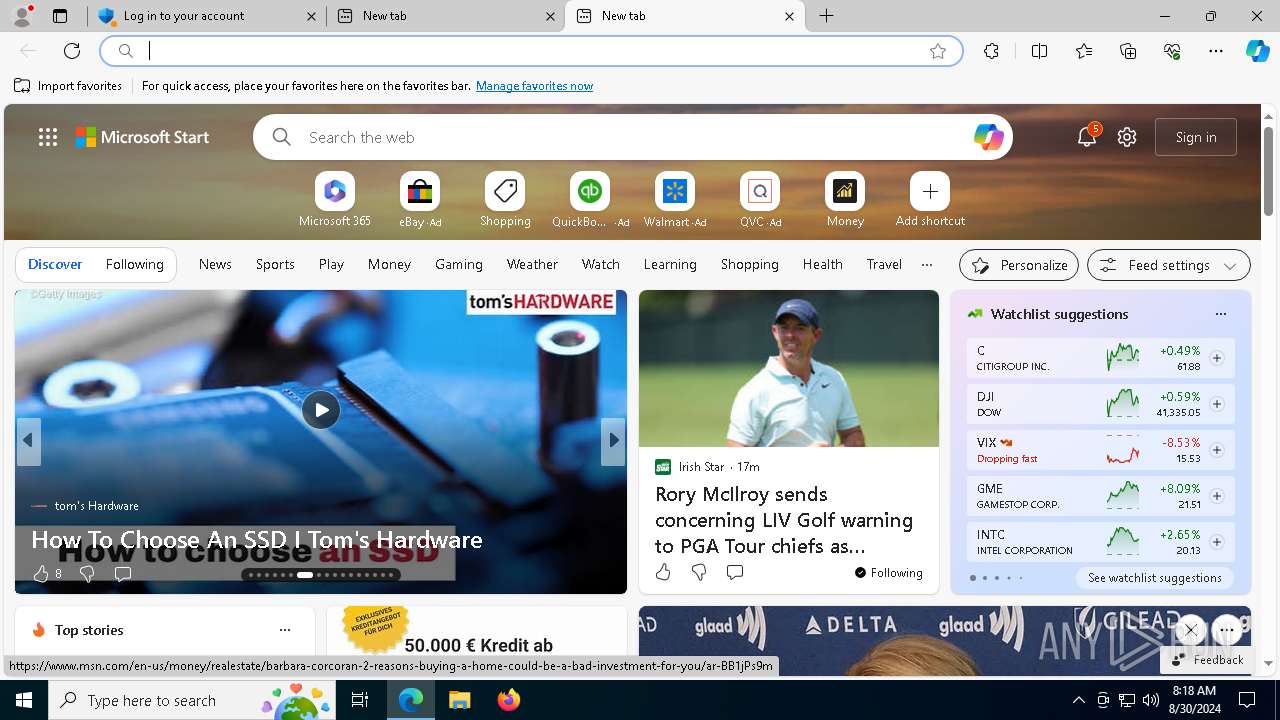The height and width of the screenshot is (720, 1280).
Task: Open File Explorer from the taskbar
Action: [x=459, y=700]
